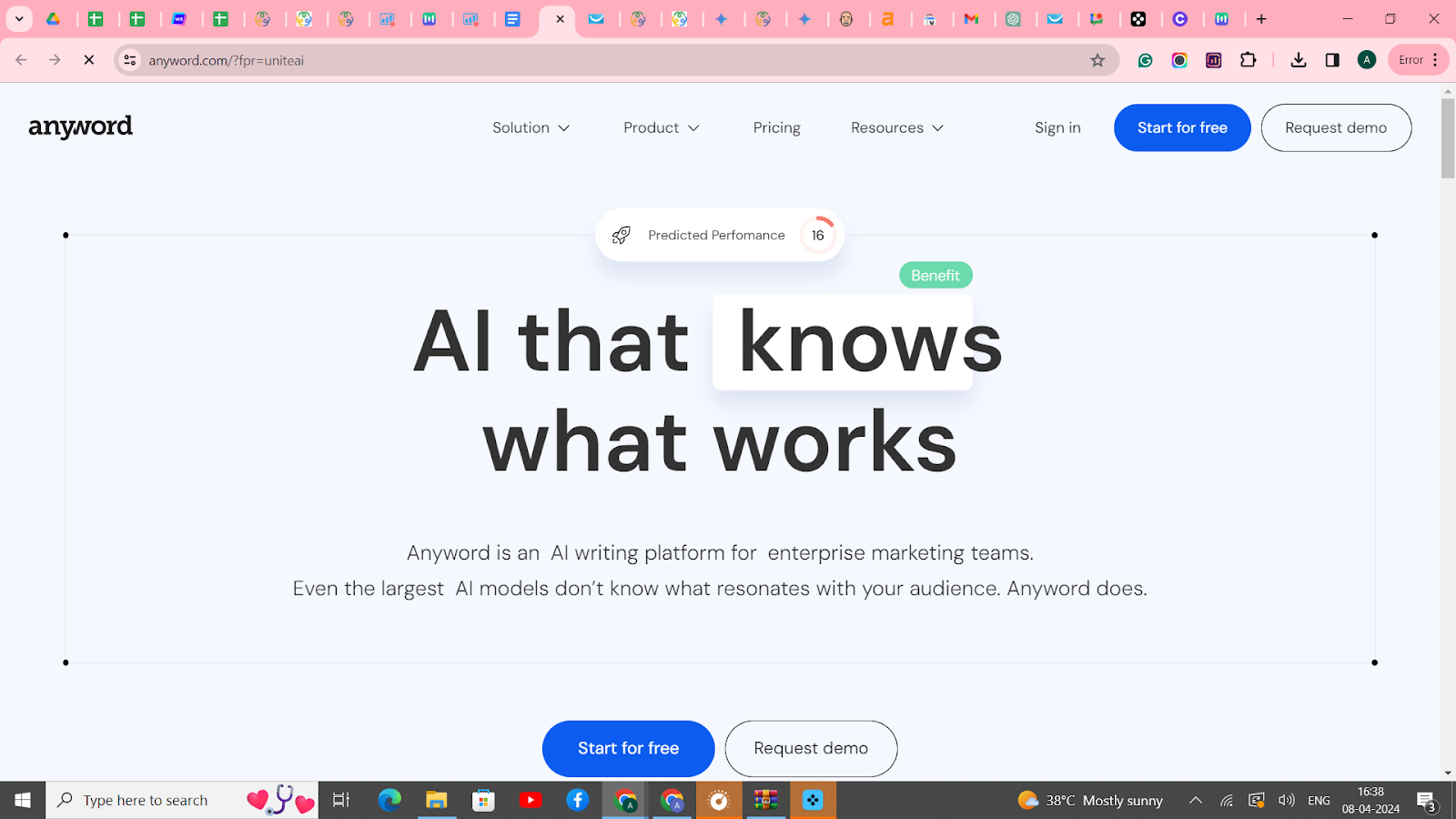Toggle the Chrome side panel
Screen dimensions: 1456x819
point(1332,60)
